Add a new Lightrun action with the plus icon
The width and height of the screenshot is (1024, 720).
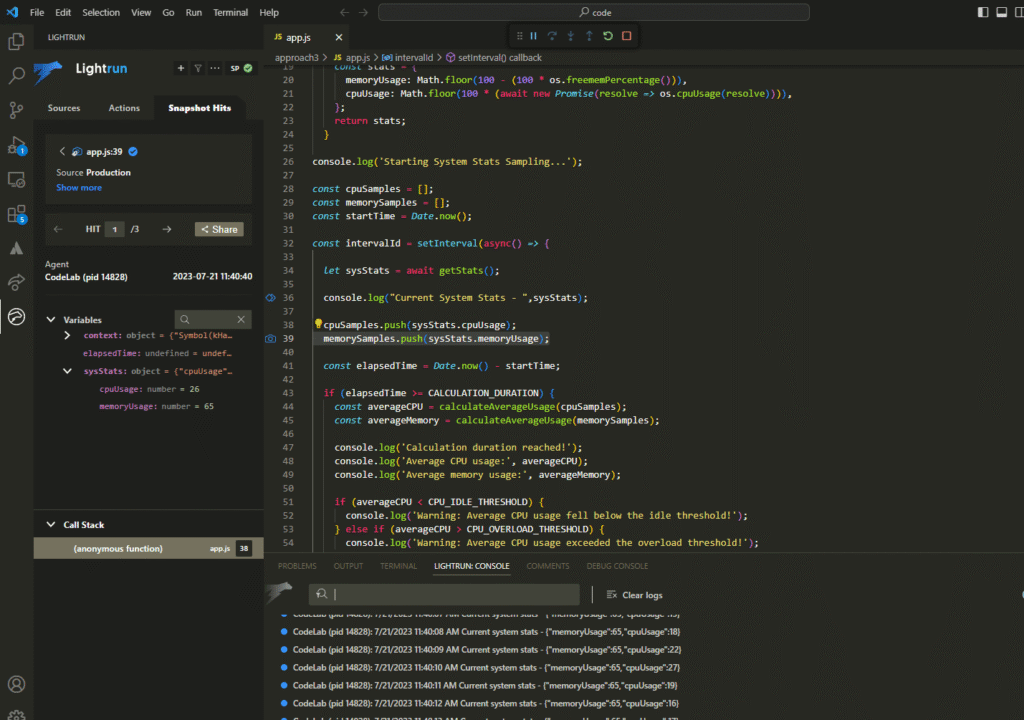(180, 68)
